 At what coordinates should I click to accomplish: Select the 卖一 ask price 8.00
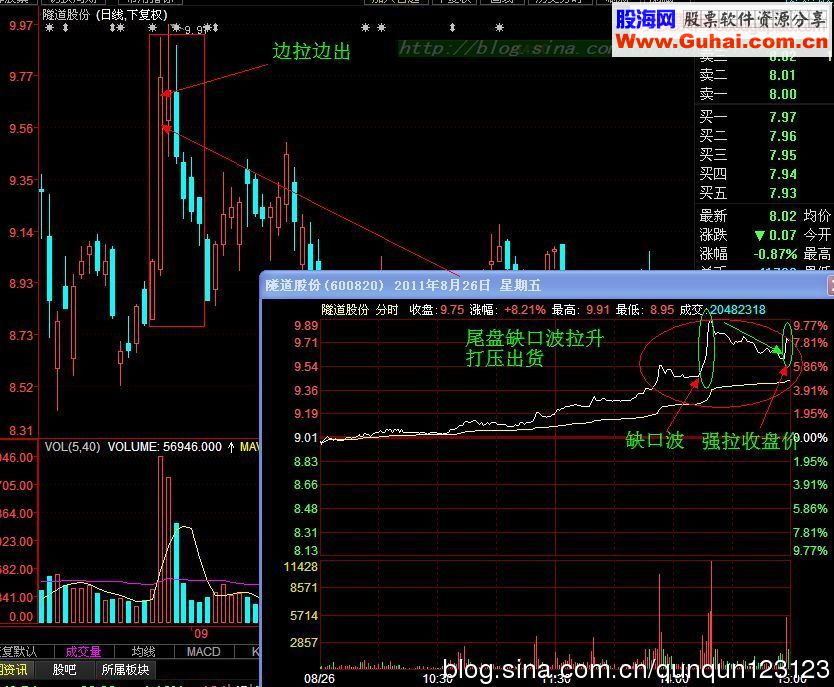[x=782, y=94]
